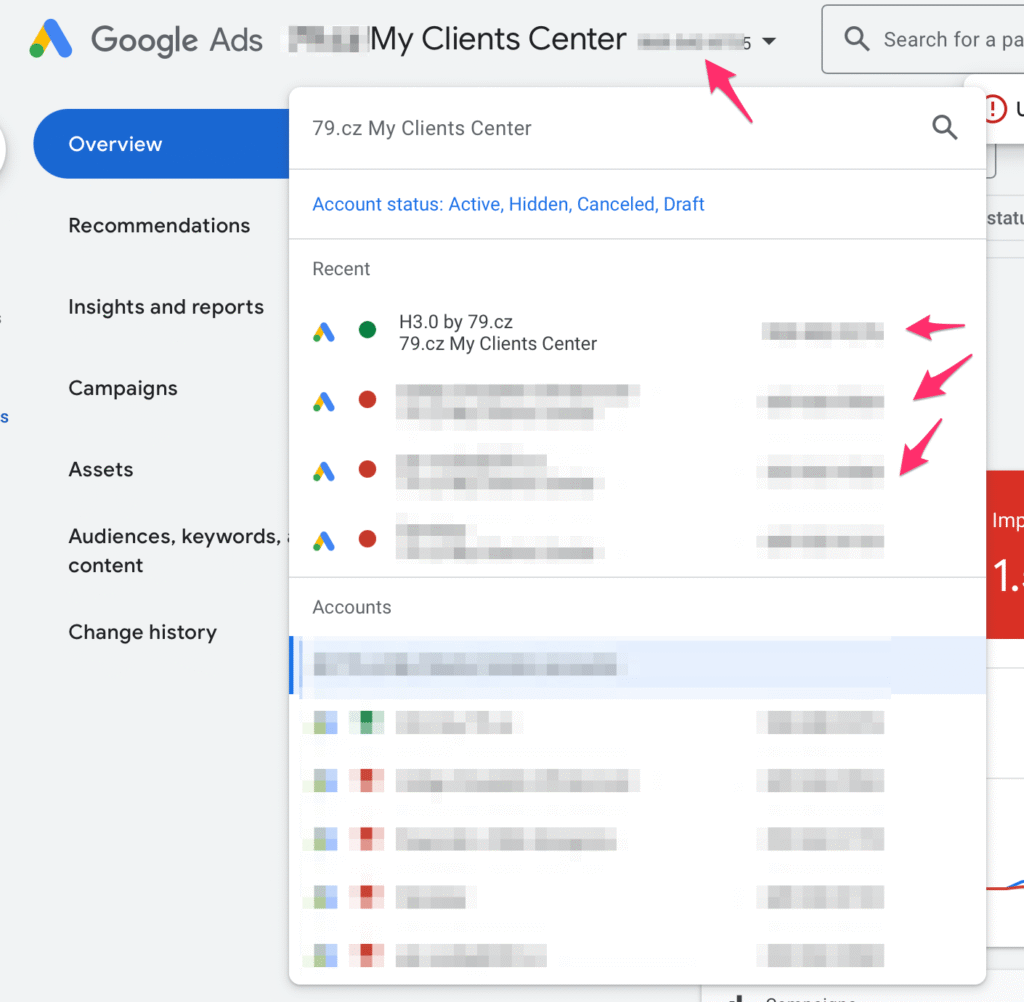View Change history in the sidebar
1024x1002 pixels.
pyautogui.click(x=142, y=632)
